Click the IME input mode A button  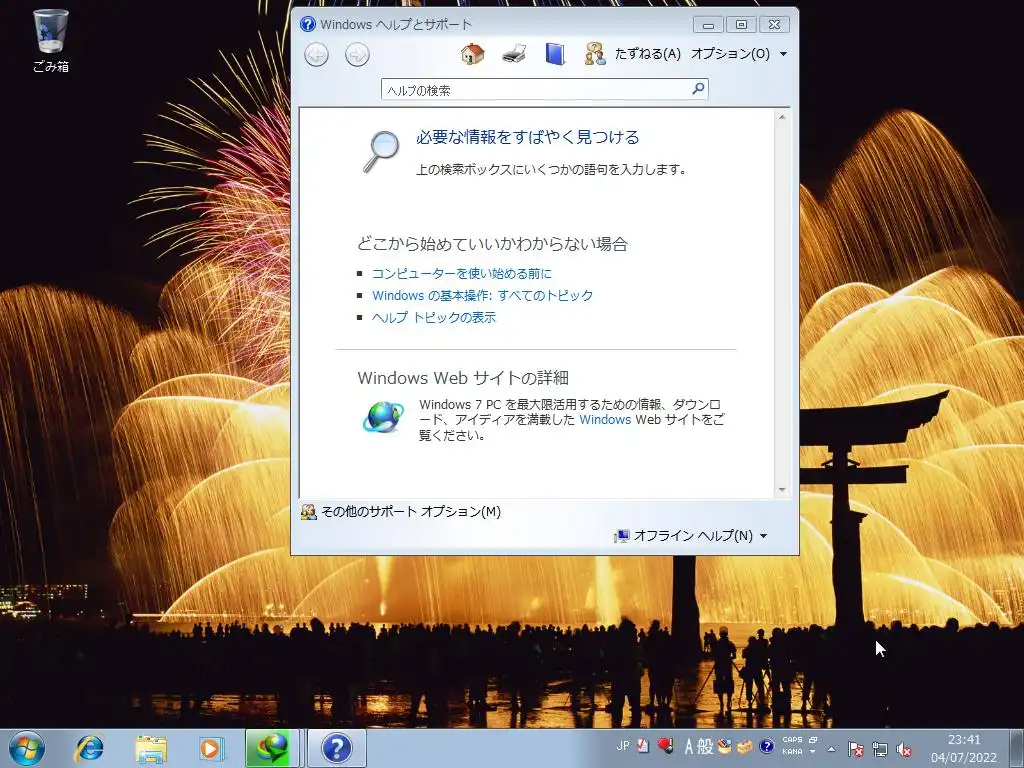(x=689, y=746)
